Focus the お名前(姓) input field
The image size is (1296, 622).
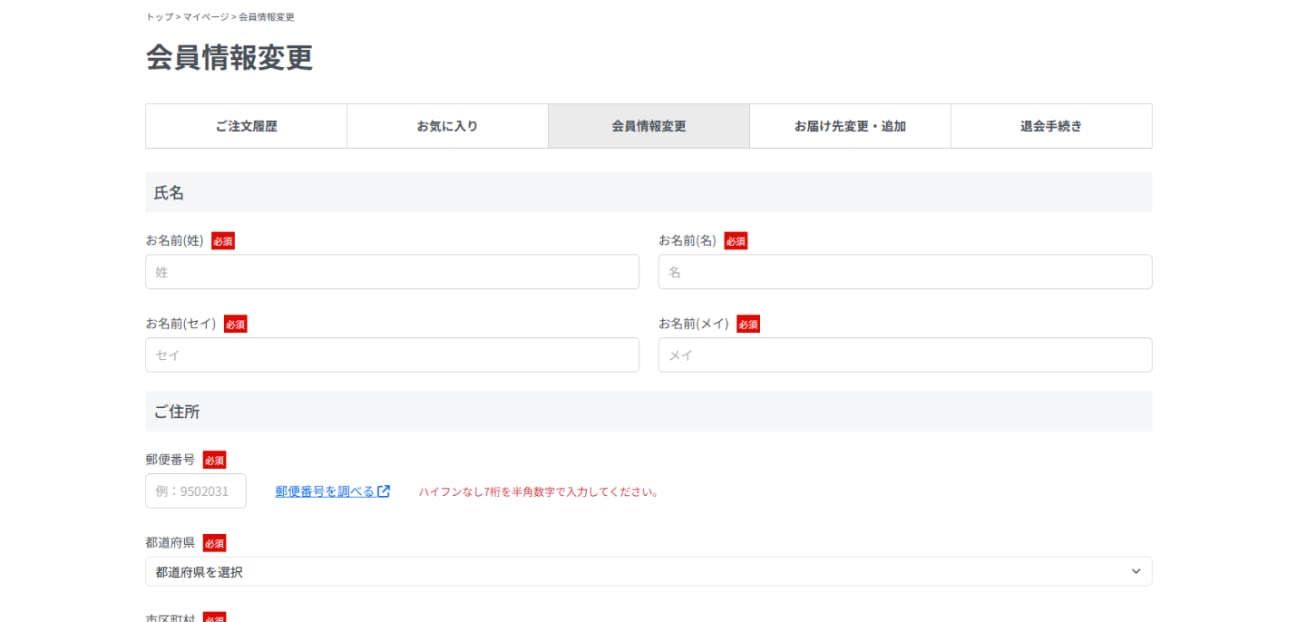click(x=392, y=272)
